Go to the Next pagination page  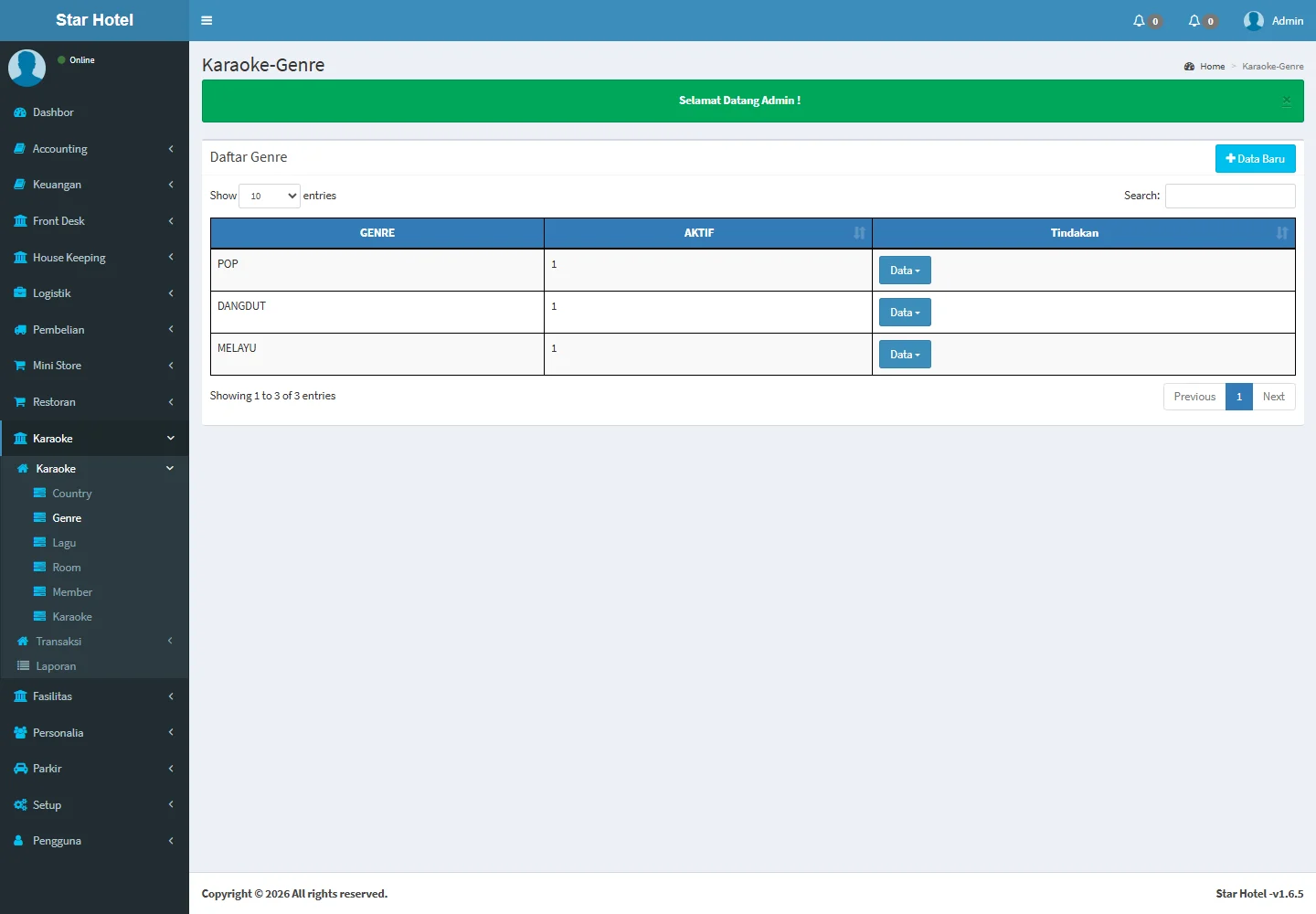click(1273, 397)
